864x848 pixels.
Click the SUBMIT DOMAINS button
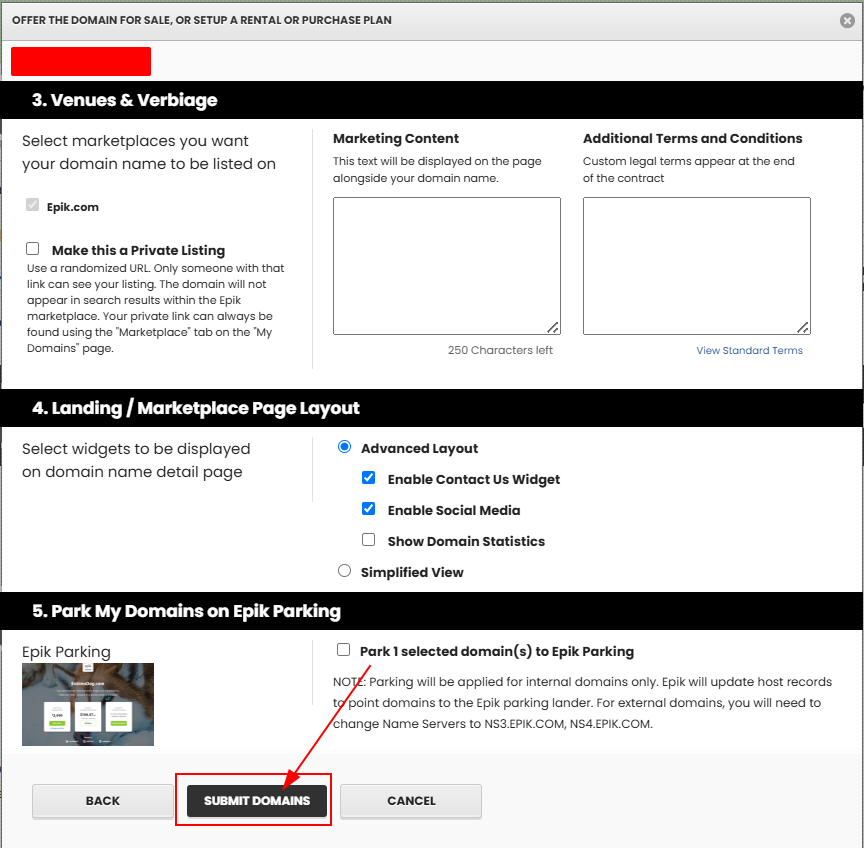tap(257, 801)
